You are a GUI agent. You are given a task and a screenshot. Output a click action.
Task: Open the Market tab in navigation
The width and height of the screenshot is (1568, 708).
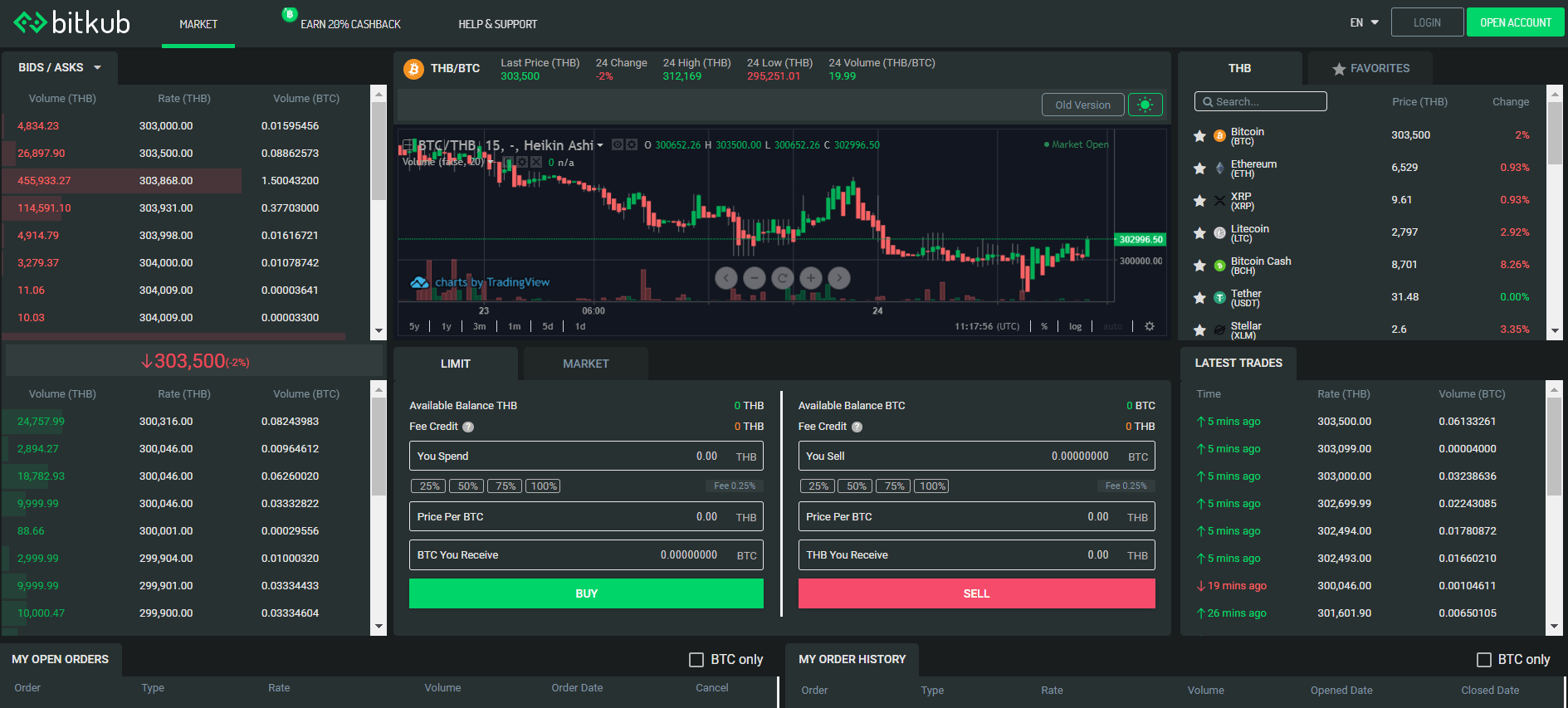tap(198, 24)
